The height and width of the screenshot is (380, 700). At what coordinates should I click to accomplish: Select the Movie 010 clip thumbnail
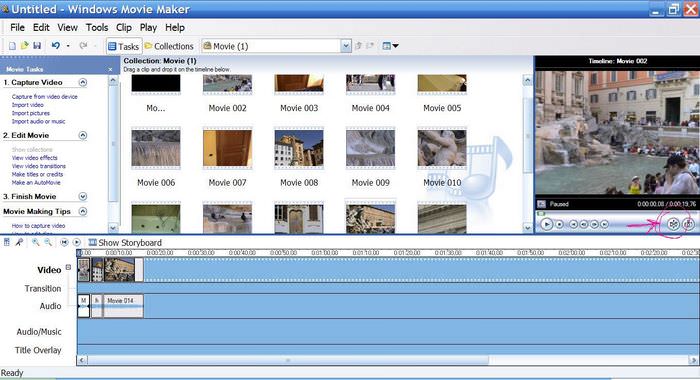tap(442, 148)
